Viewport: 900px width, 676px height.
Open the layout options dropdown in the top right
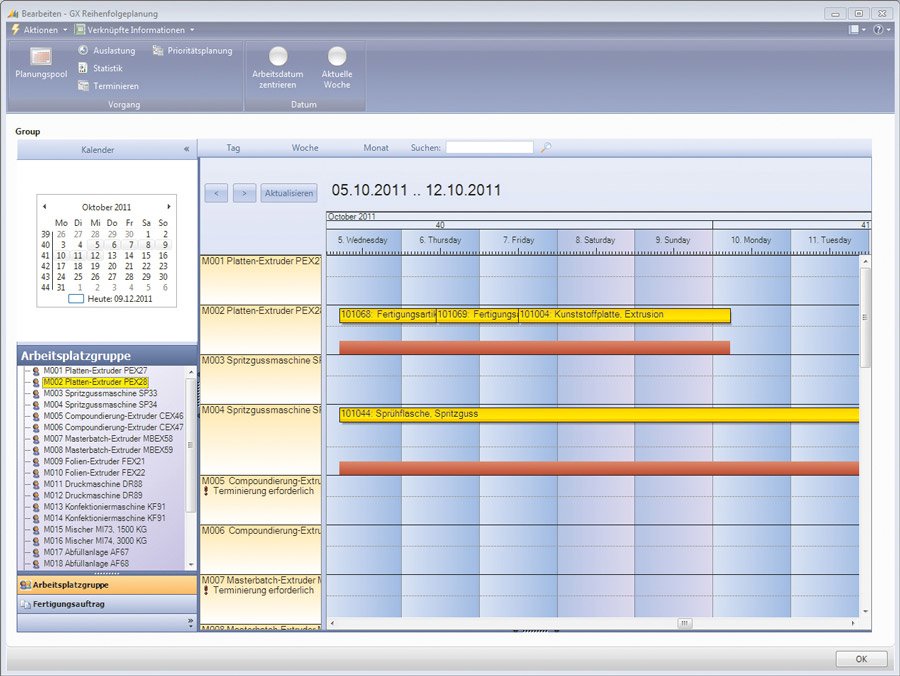click(858, 29)
